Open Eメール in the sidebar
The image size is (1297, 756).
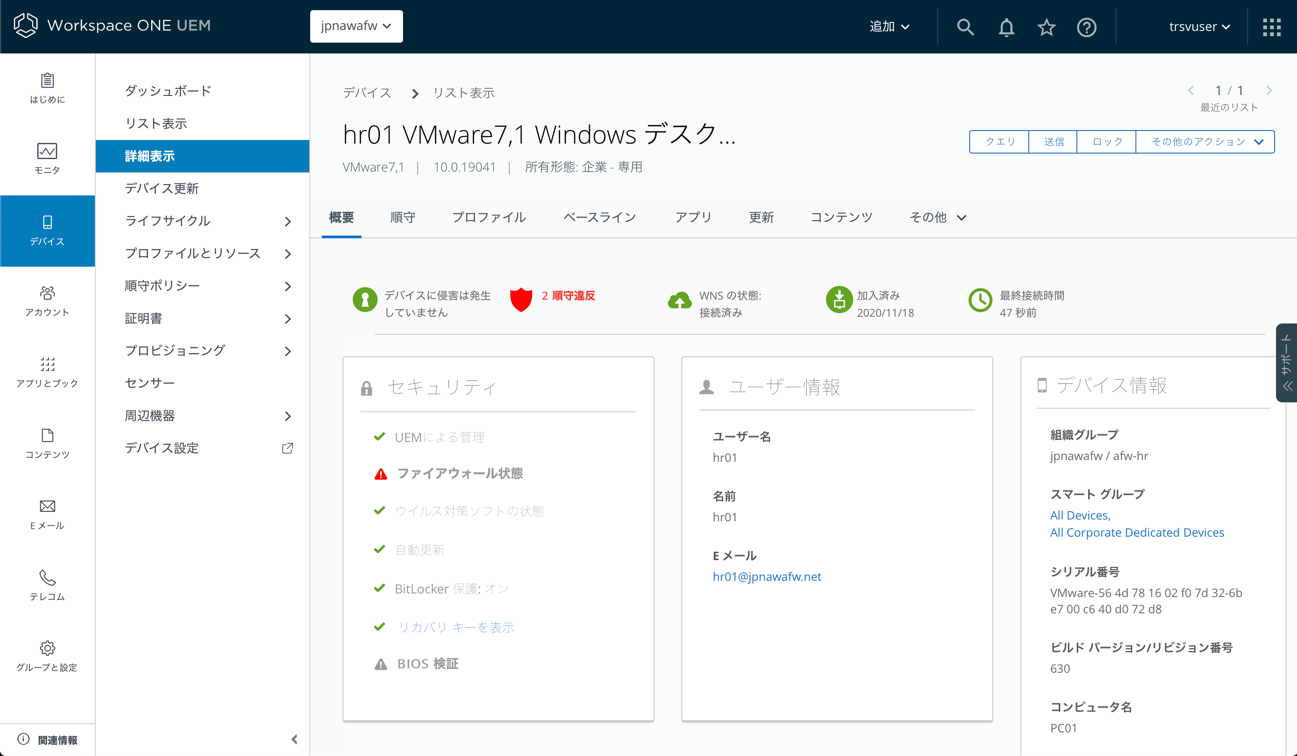pos(47,514)
